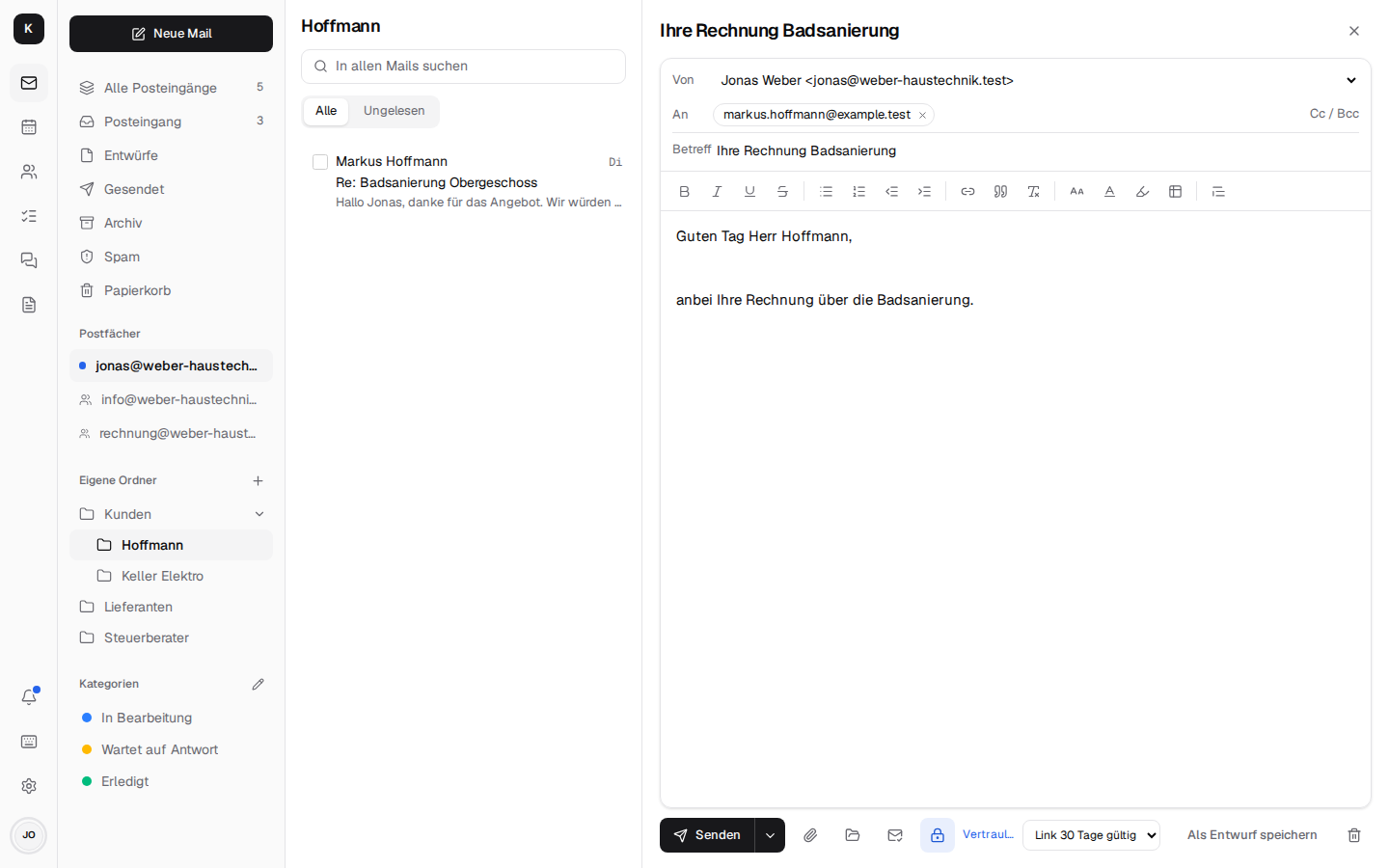This screenshot has height=868, width=1389.
Task: Insert a block quote
Action: [1001, 191]
